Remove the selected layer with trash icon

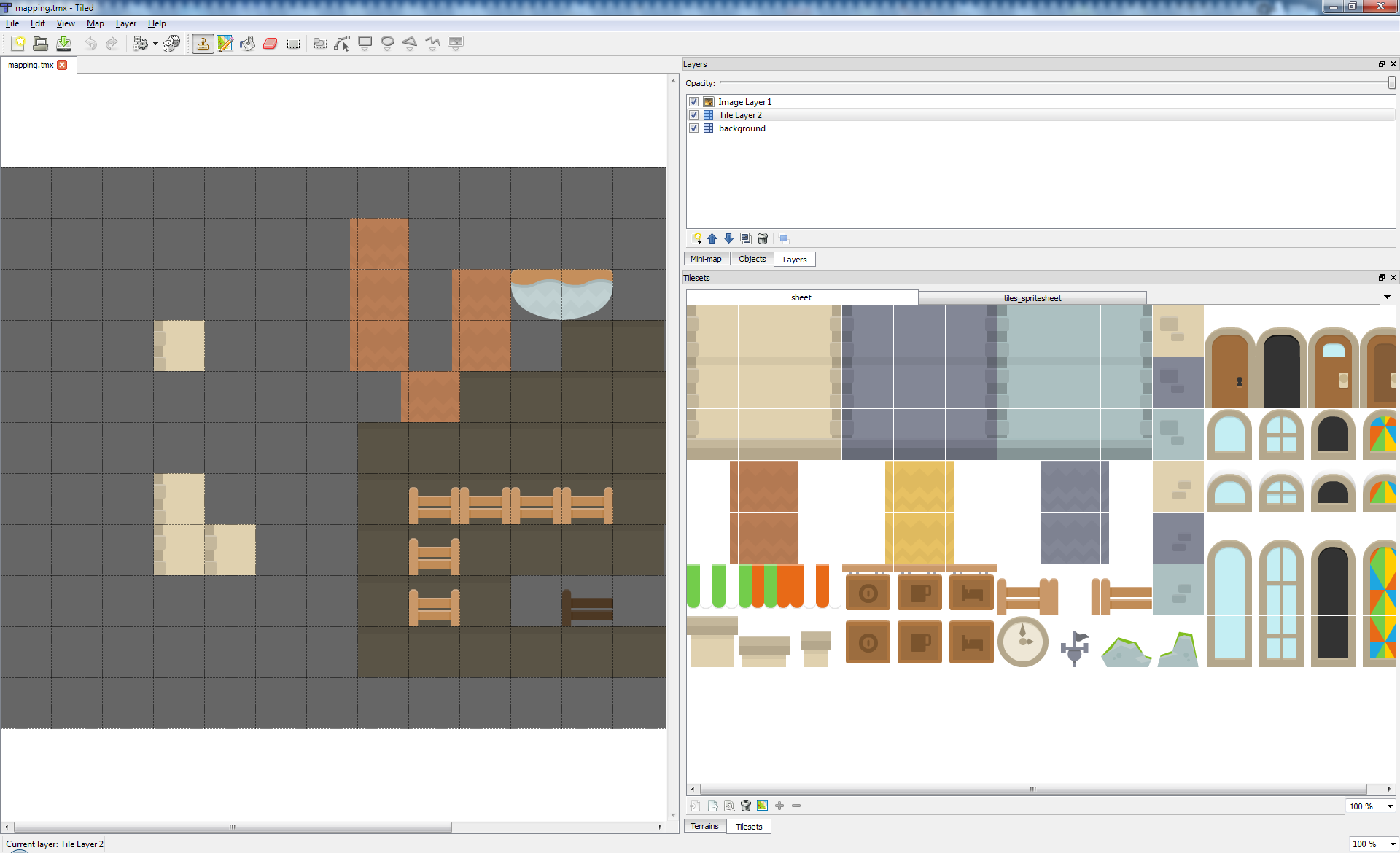pos(763,238)
